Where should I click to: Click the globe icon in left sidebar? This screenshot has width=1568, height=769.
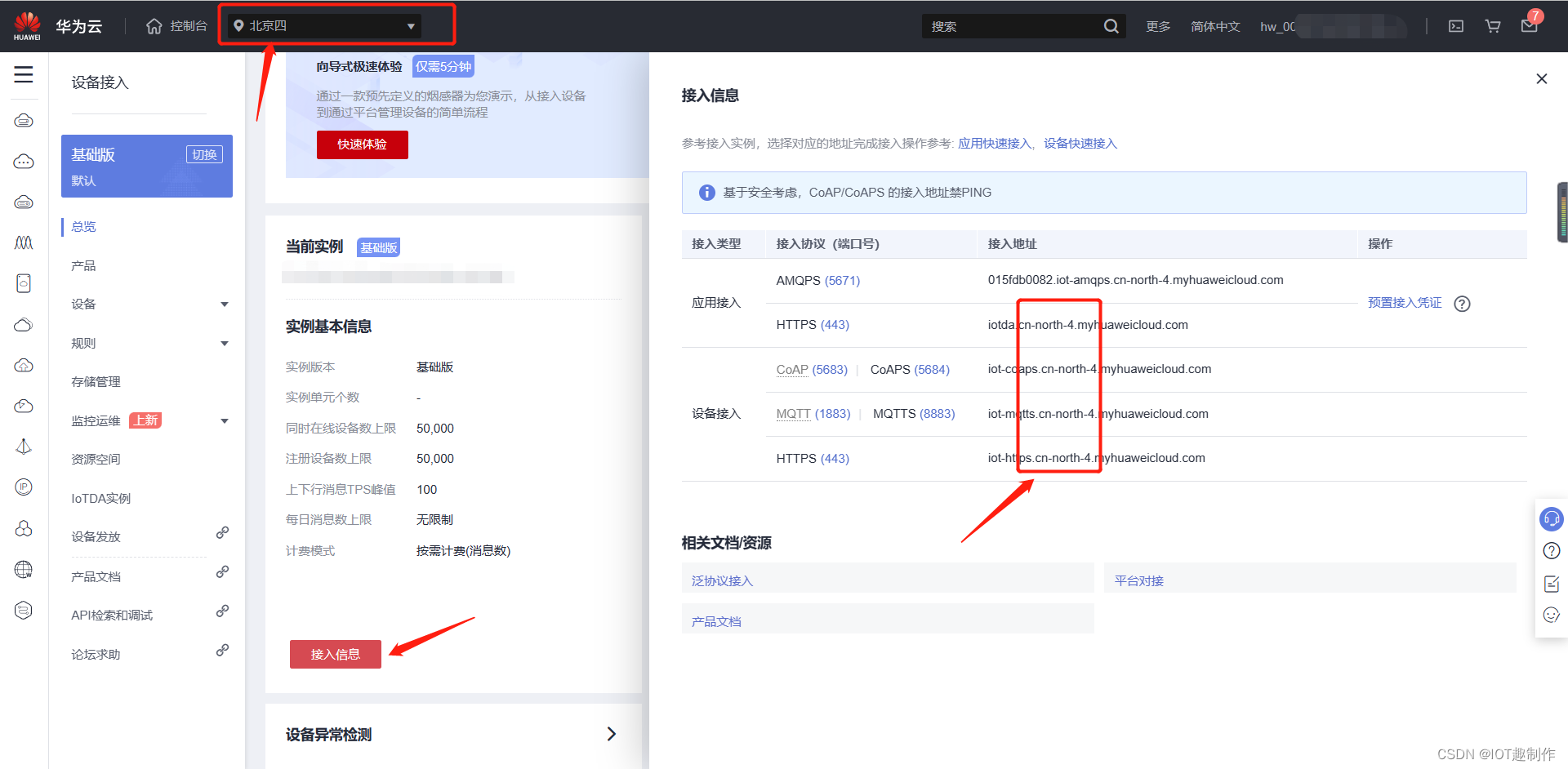tap(24, 569)
